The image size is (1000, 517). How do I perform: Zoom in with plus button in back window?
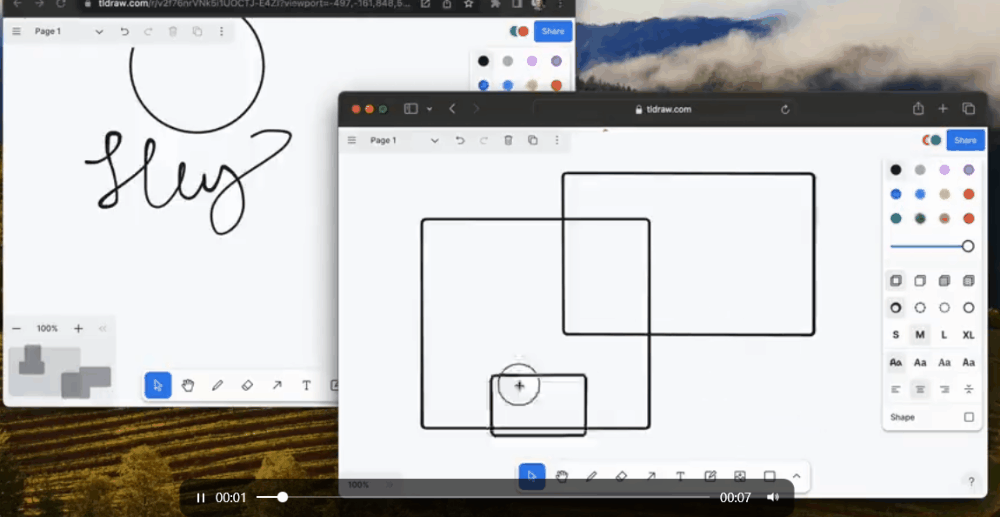(x=78, y=328)
